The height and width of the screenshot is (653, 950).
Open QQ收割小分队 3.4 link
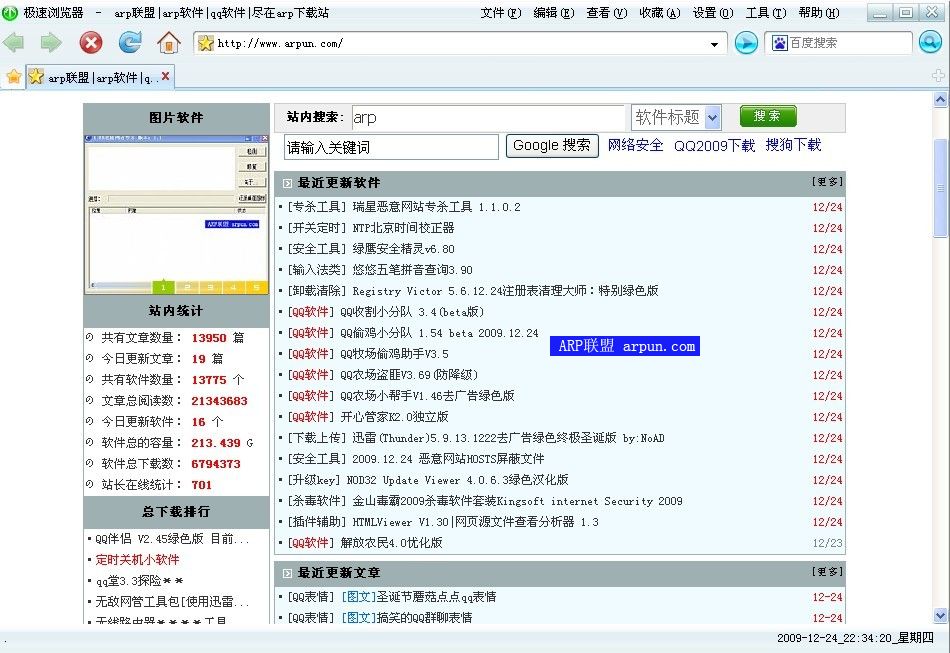point(412,312)
